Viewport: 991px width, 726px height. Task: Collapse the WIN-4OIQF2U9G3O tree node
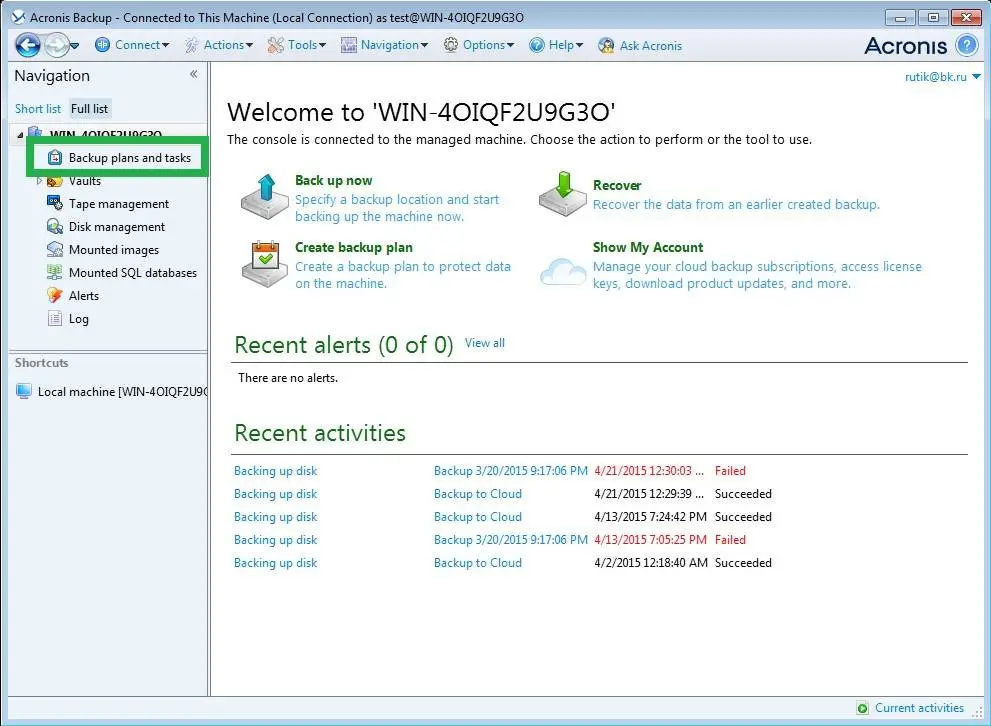point(20,135)
